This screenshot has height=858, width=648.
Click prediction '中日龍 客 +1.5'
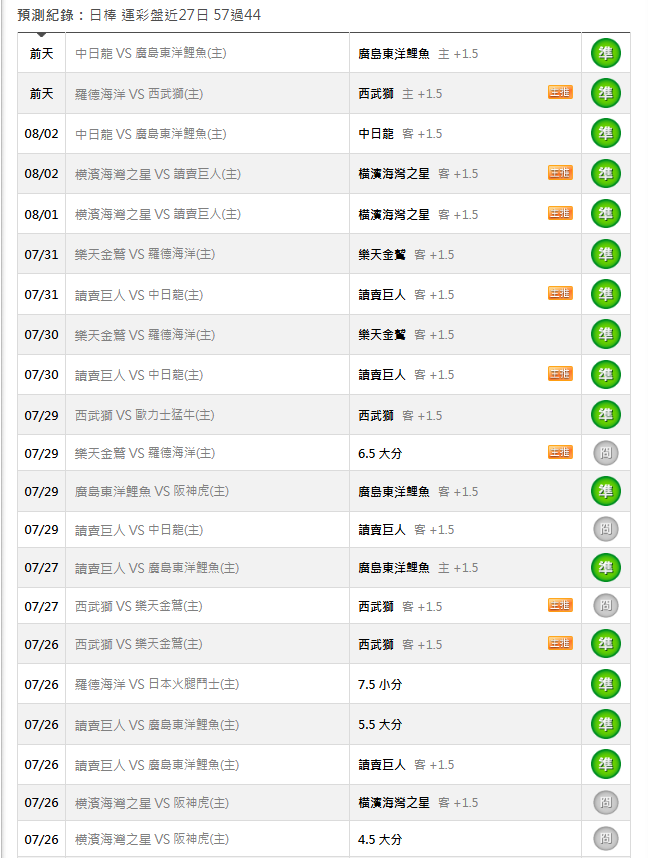tap(400, 134)
